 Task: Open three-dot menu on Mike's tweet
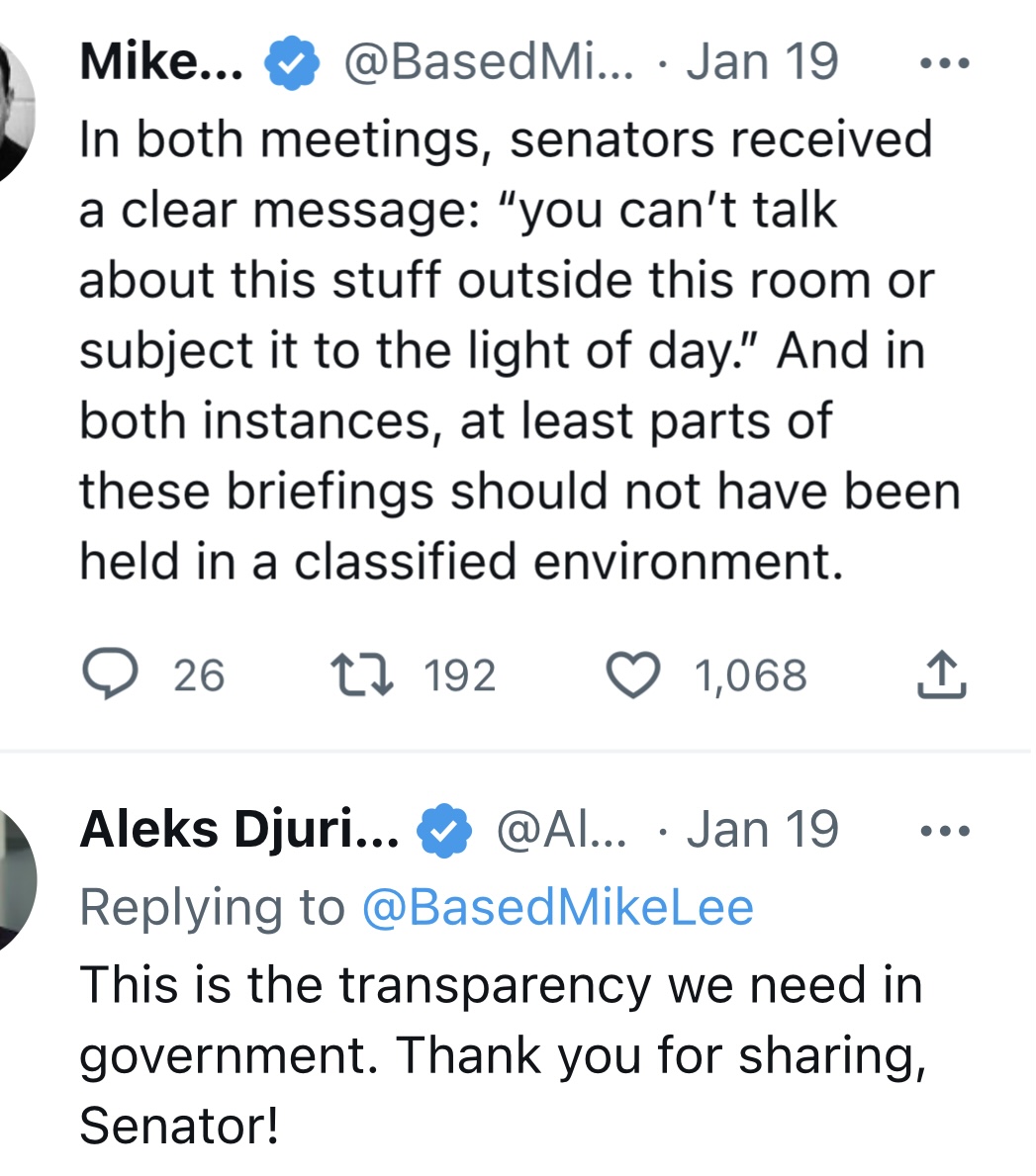pos(945,63)
